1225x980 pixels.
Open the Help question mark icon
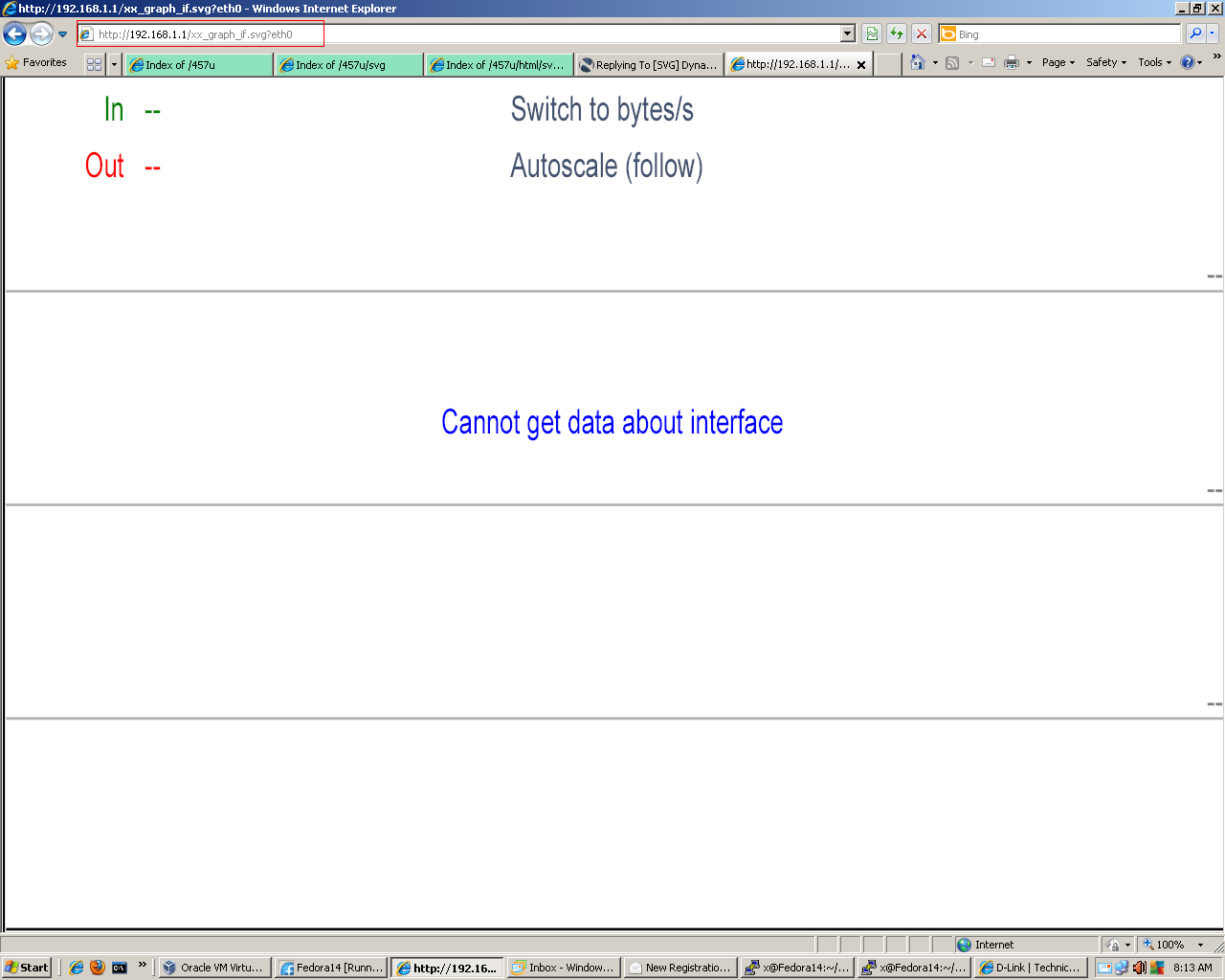coord(1188,62)
